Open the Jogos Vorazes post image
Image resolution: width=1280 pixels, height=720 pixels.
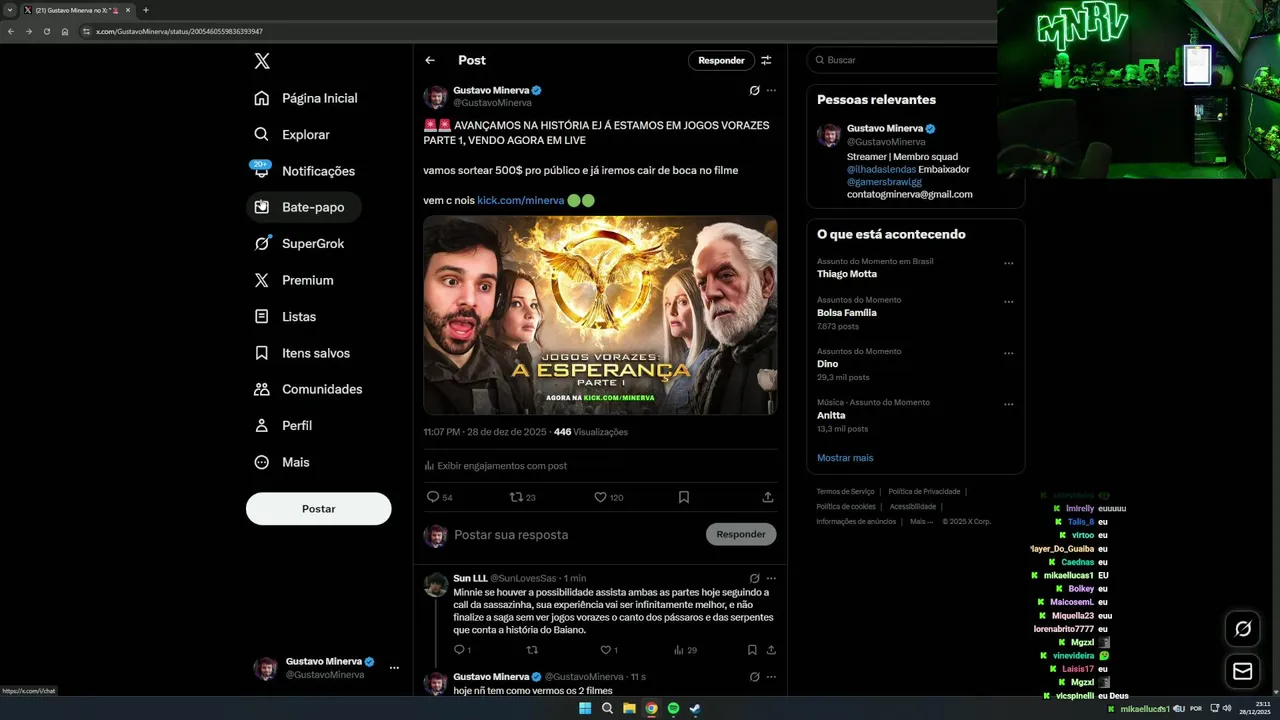600,315
